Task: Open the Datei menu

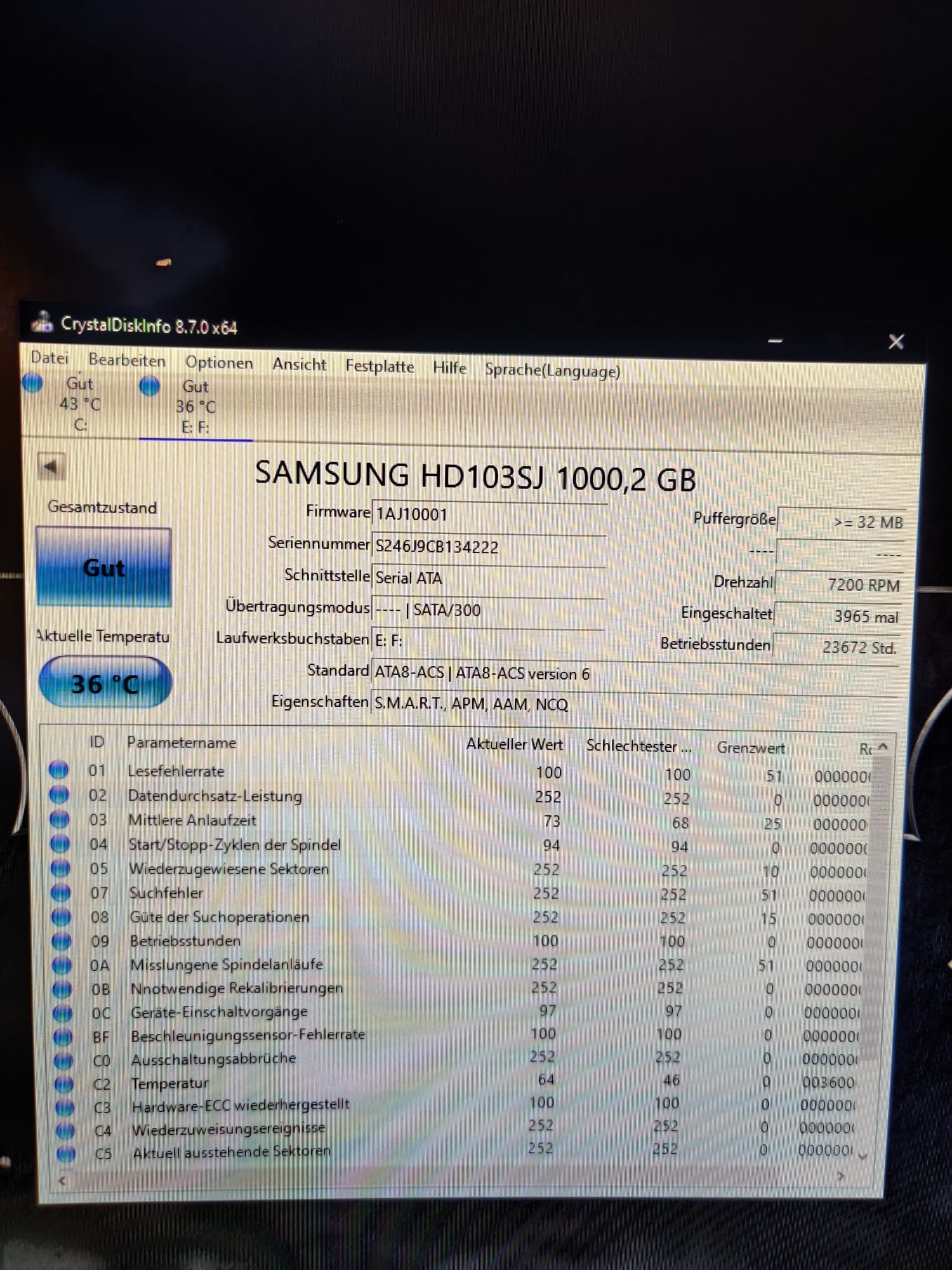Action: point(50,358)
